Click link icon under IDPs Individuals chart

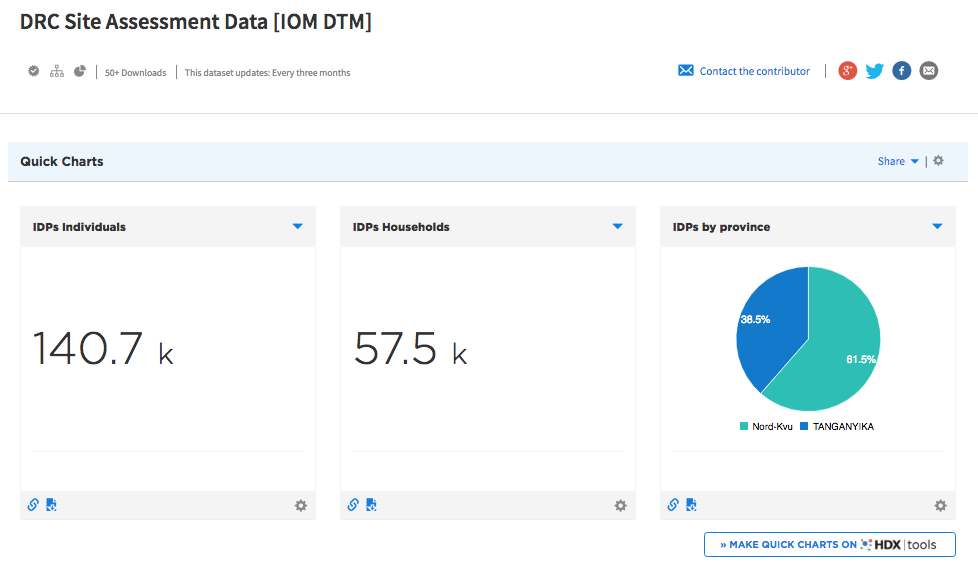pos(33,505)
